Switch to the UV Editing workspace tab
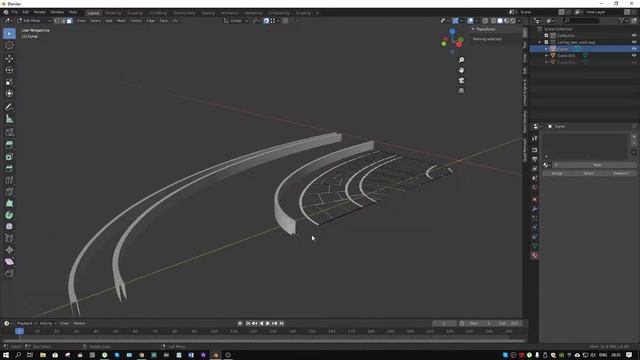Screen dimensions: 640x360 click(158, 13)
